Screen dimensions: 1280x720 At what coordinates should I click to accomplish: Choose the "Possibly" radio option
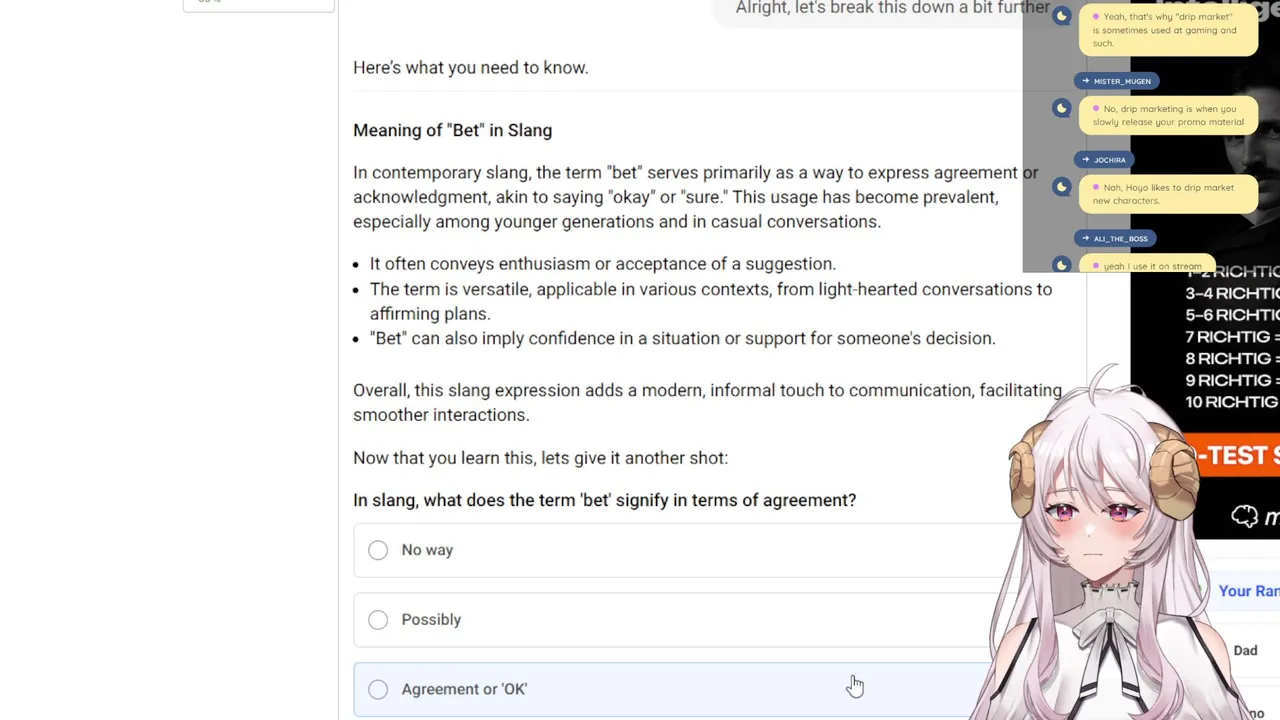point(378,620)
